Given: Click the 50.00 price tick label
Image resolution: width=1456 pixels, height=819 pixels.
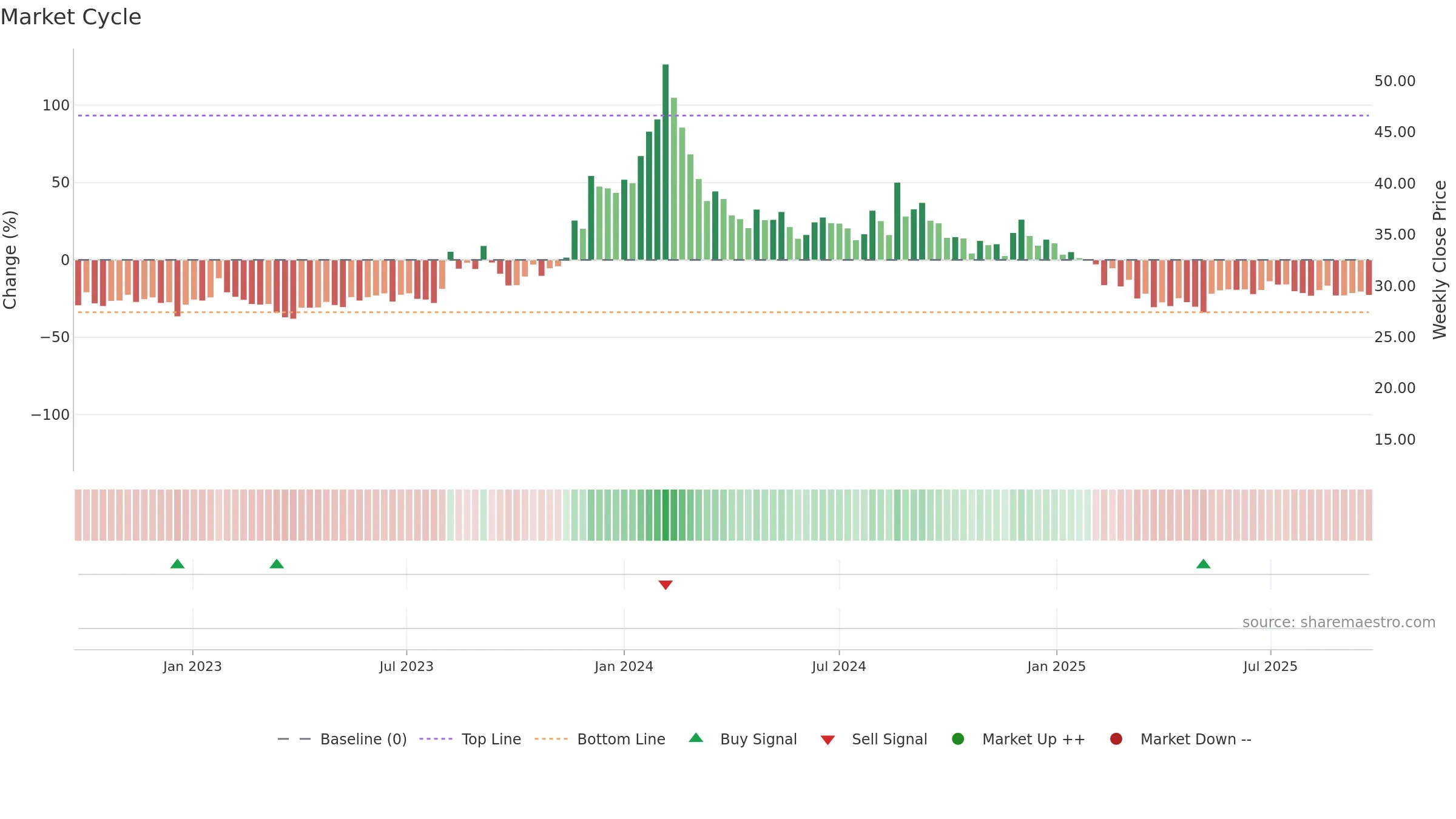Looking at the screenshot, I should click(x=1395, y=81).
